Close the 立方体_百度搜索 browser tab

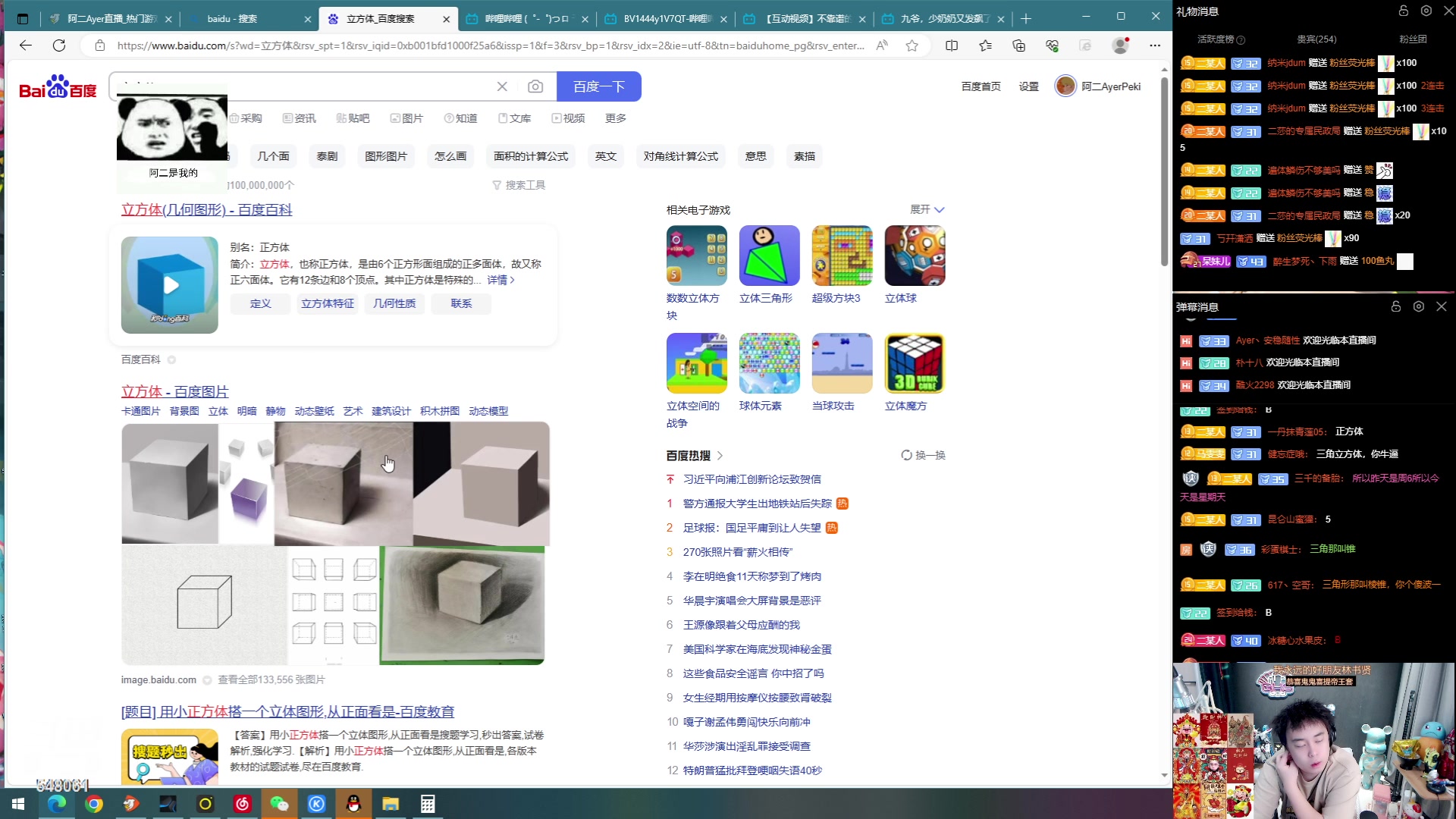coord(446,19)
